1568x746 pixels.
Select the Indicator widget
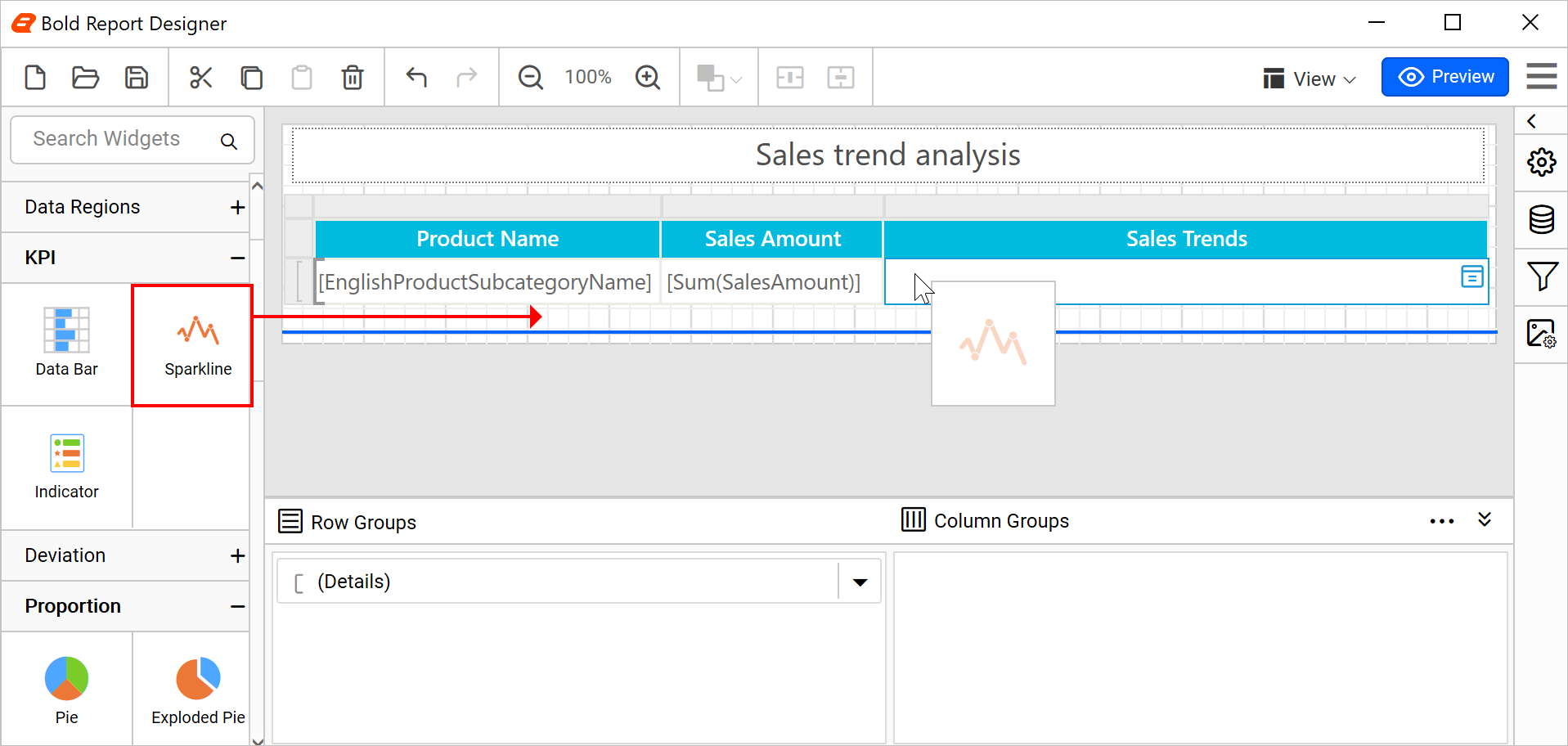point(66,466)
